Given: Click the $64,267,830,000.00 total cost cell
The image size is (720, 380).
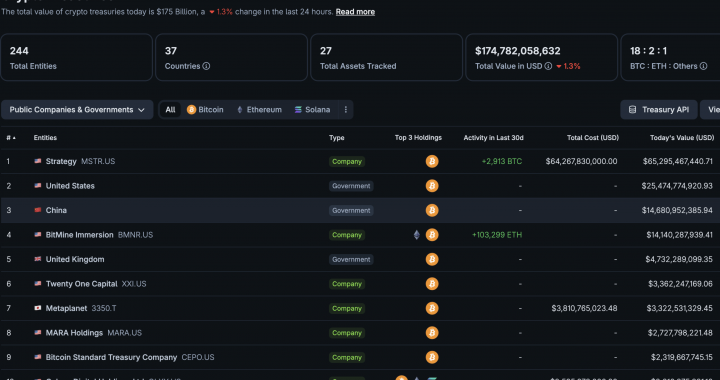Looking at the screenshot, I should (x=581, y=162).
